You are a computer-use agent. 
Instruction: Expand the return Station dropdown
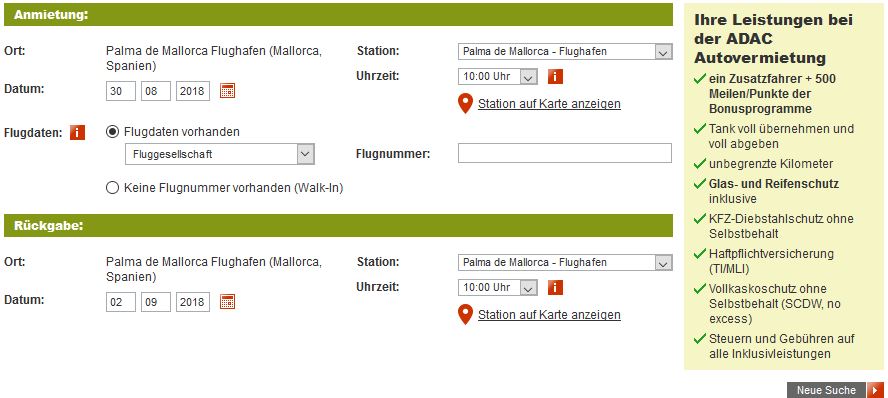[565, 263]
